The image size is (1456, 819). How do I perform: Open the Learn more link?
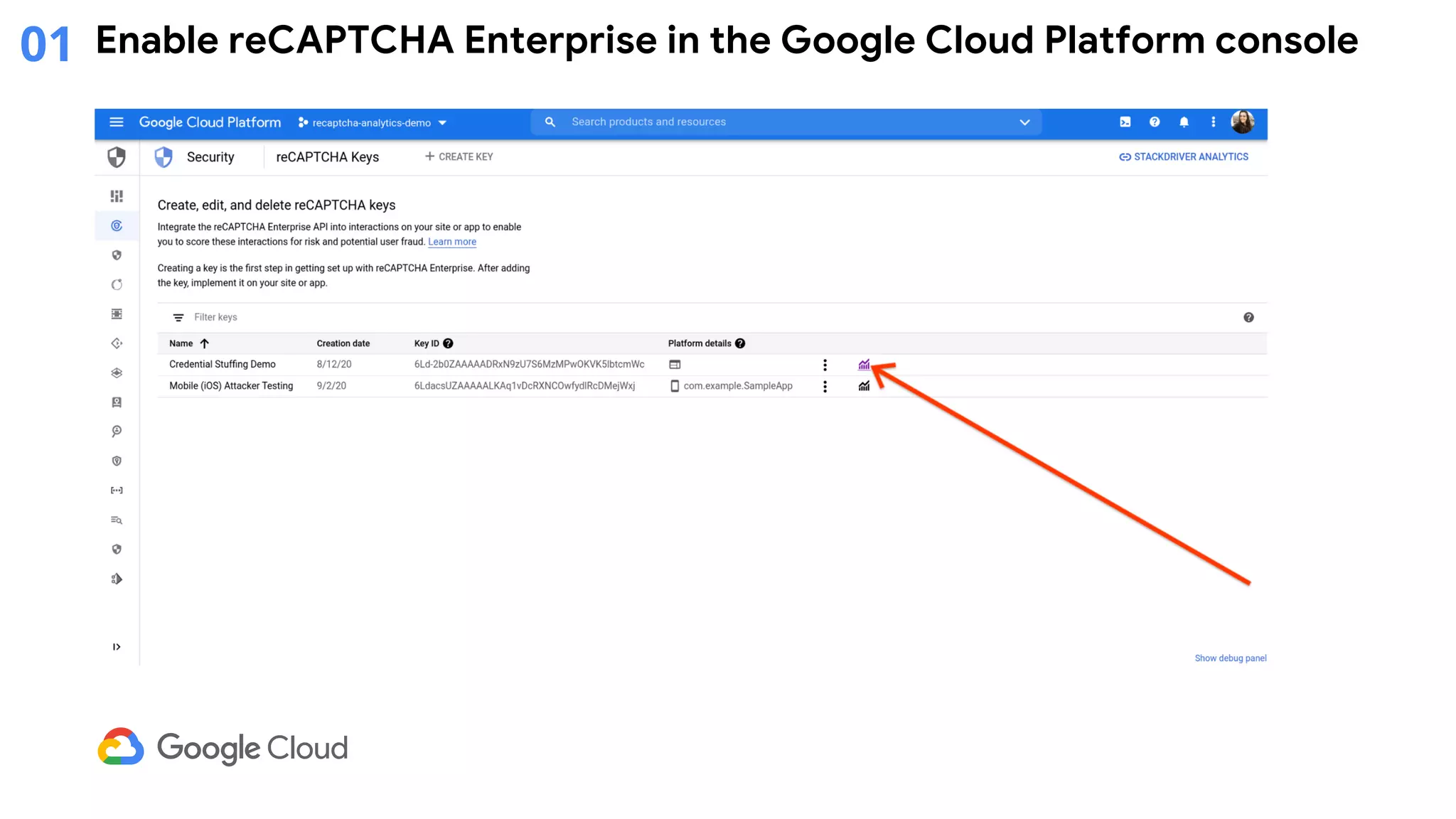pyautogui.click(x=452, y=242)
